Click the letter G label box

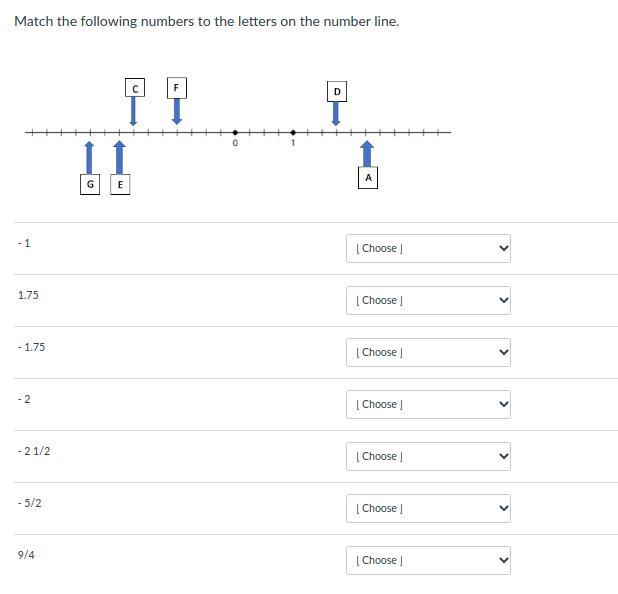pos(90,184)
